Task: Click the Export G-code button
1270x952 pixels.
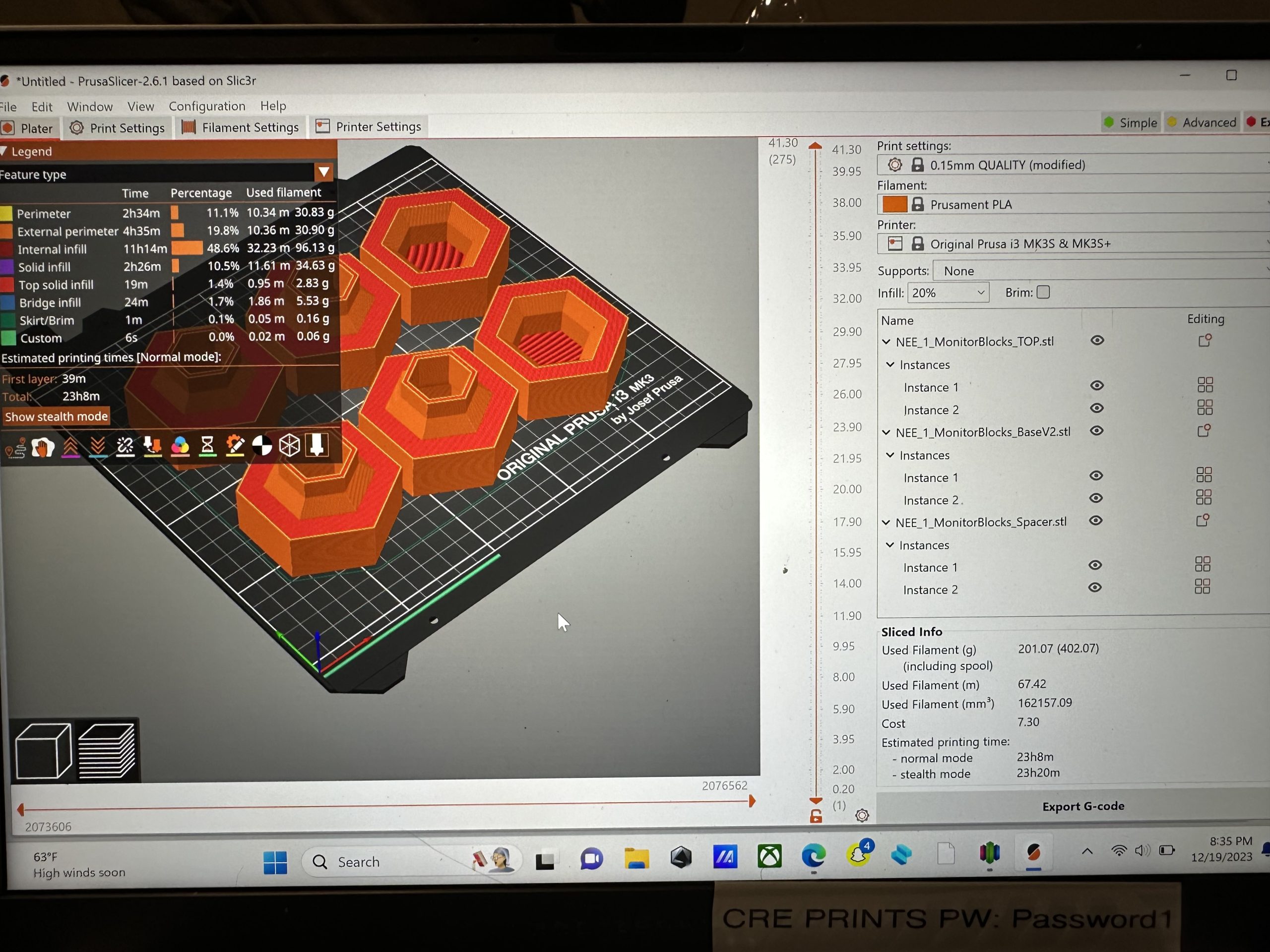Action: click(1083, 806)
